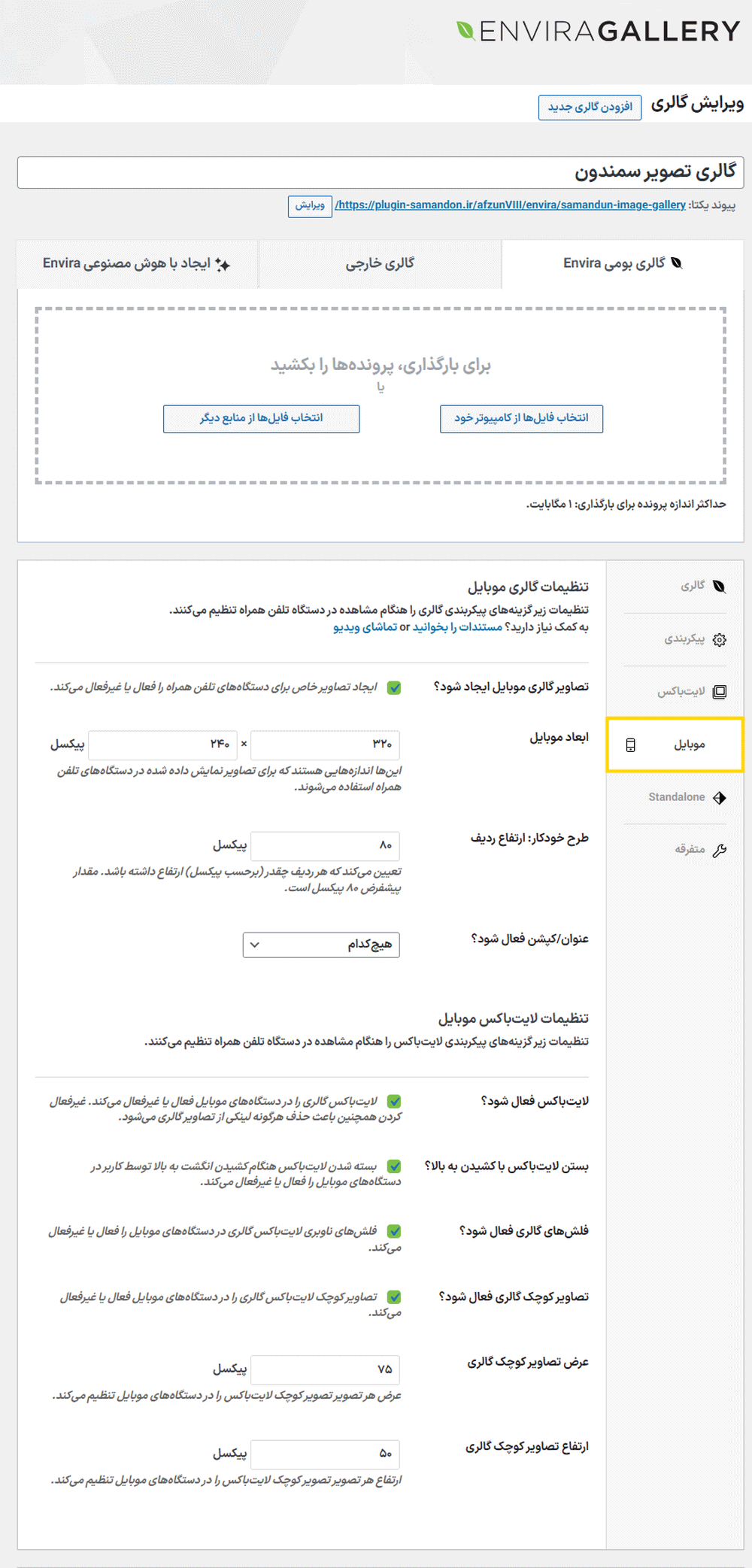
Task: Switch to the گالری بومی Envira tab
Action: click(623, 264)
